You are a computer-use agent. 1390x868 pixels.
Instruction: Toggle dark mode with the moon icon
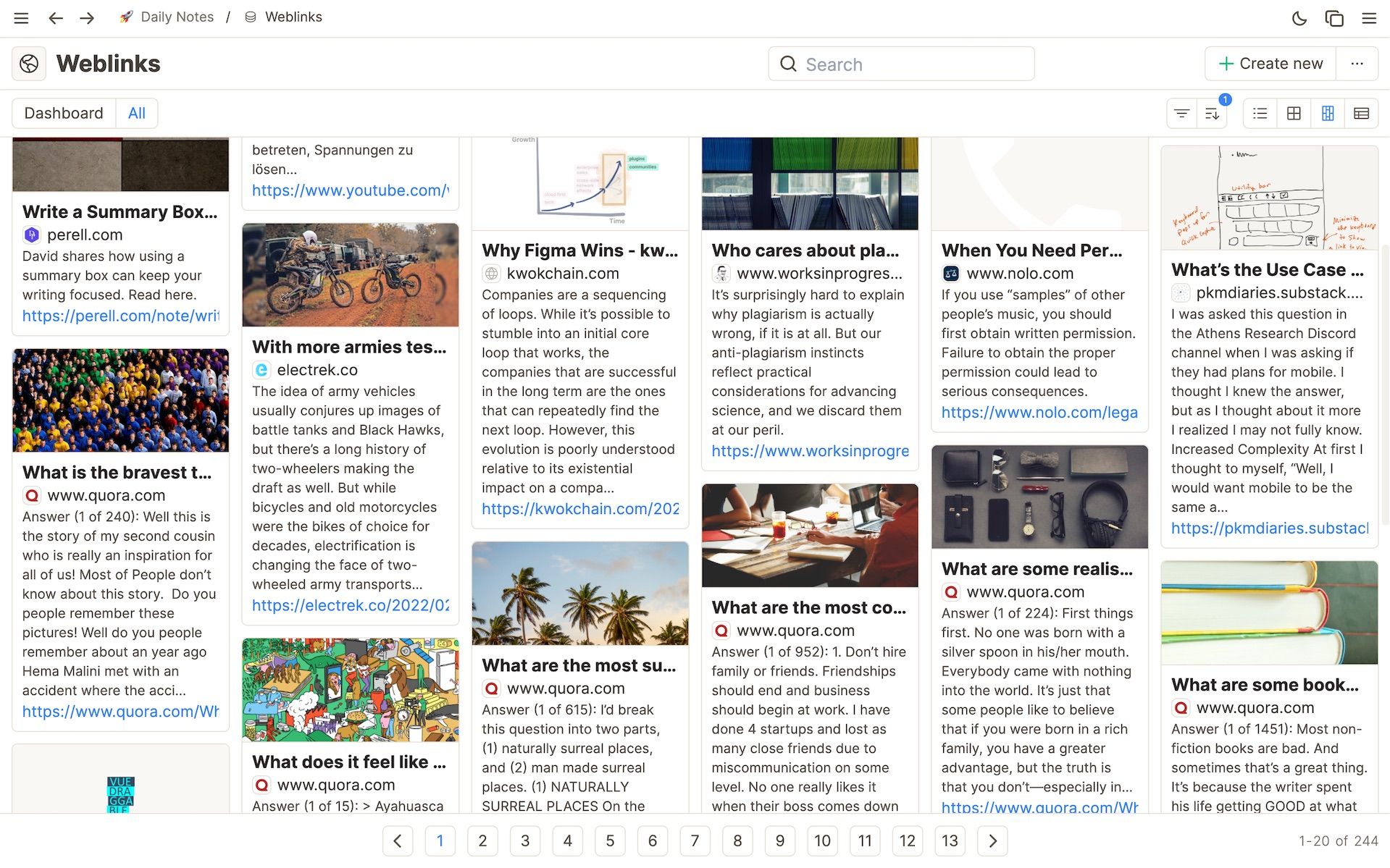[x=1299, y=17]
